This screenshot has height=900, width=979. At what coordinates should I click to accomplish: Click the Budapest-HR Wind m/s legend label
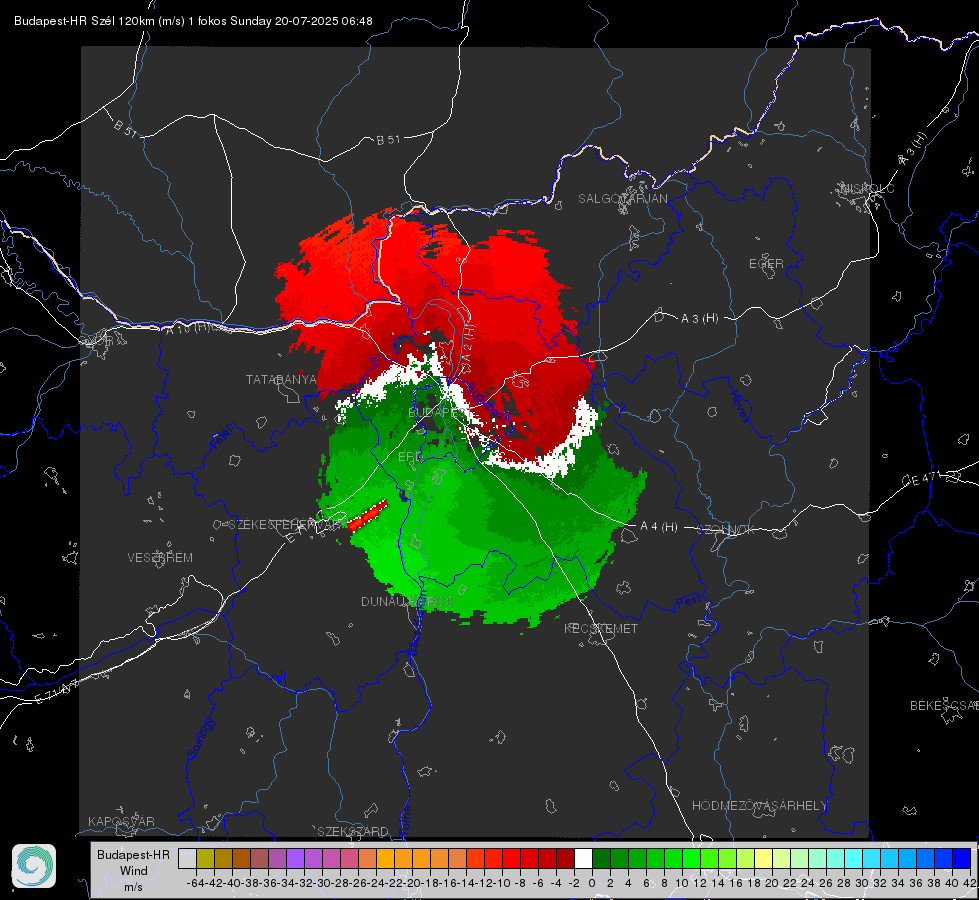click(x=134, y=871)
